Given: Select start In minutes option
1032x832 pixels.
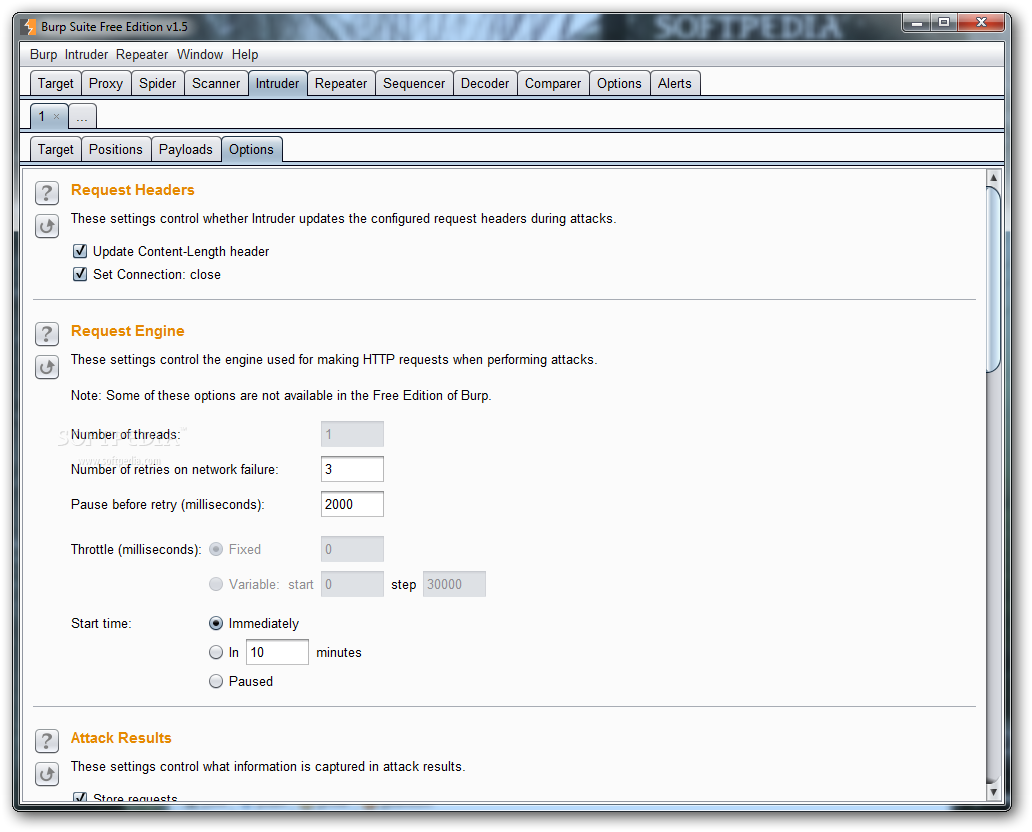Looking at the screenshot, I should [216, 652].
